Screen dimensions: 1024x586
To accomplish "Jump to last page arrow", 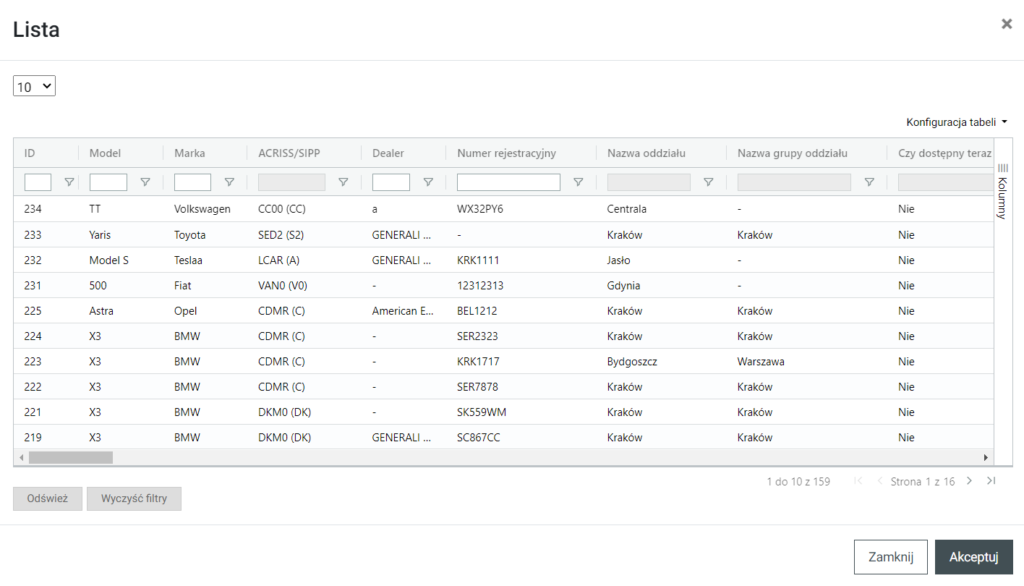I will (x=990, y=481).
